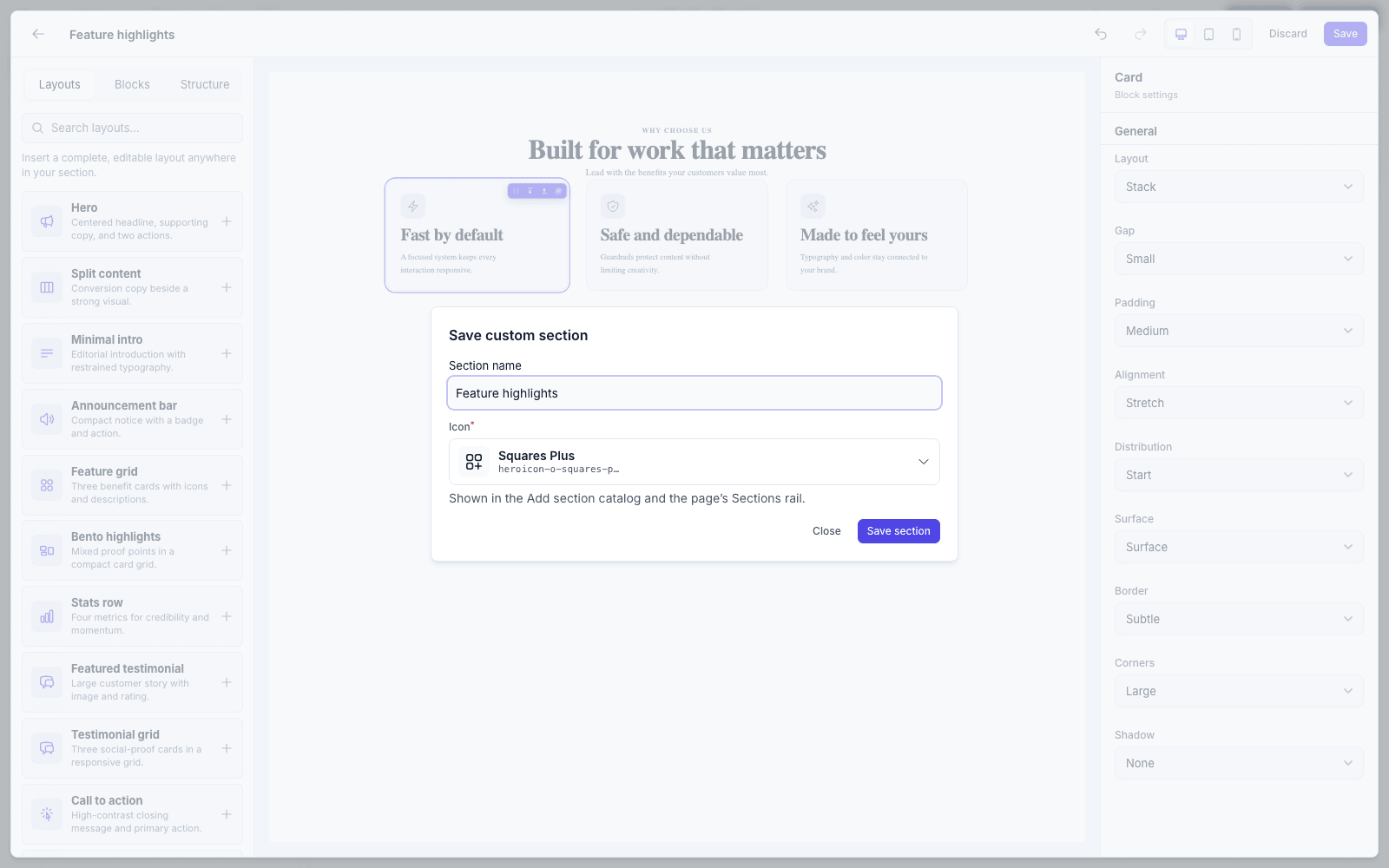Add the Testimonial grid layout with plus
Screen dimensions: 1389x868
227,748
